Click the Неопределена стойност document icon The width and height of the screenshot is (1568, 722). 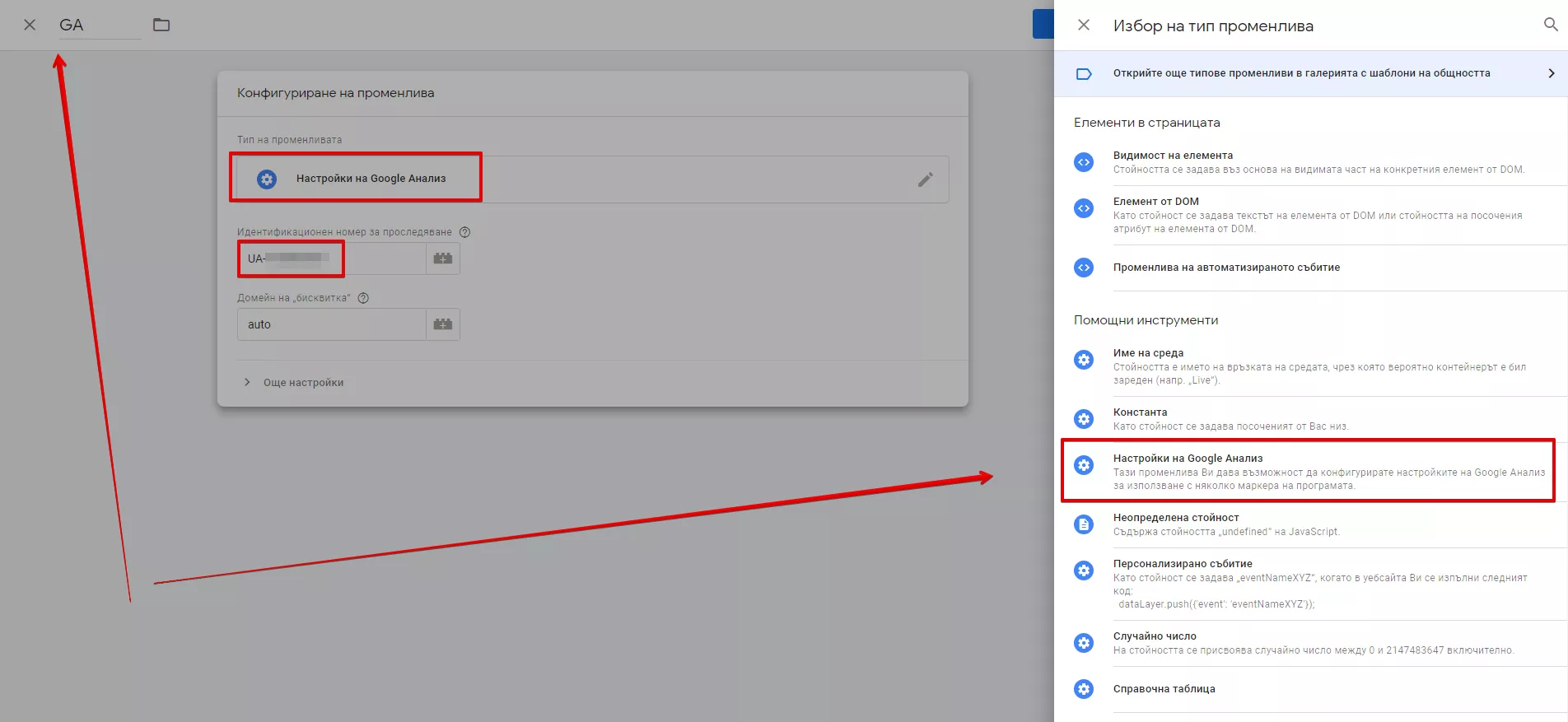point(1084,524)
